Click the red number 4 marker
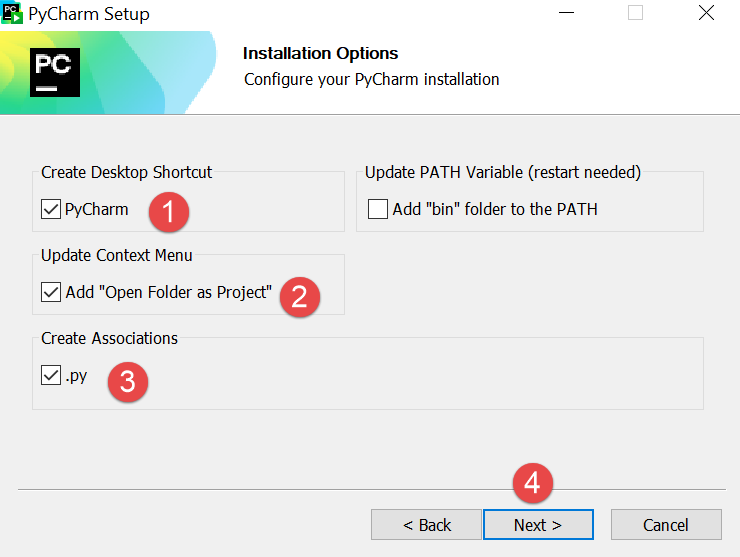This screenshot has height=557, width=740. [533, 483]
